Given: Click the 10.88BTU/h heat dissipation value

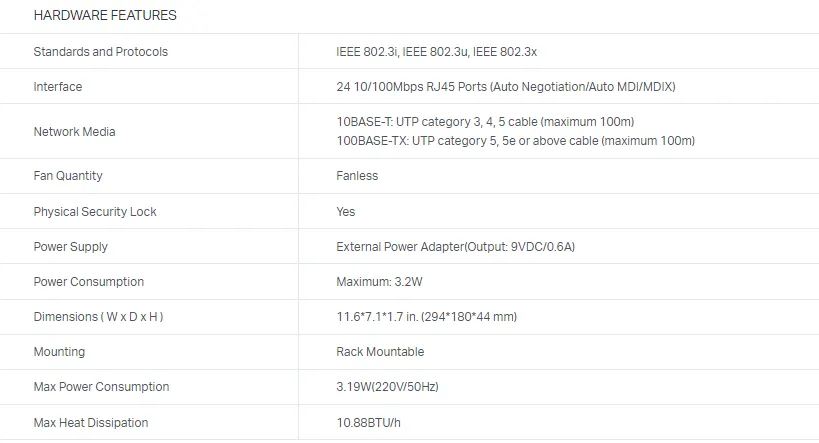Looking at the screenshot, I should pyautogui.click(x=369, y=423).
